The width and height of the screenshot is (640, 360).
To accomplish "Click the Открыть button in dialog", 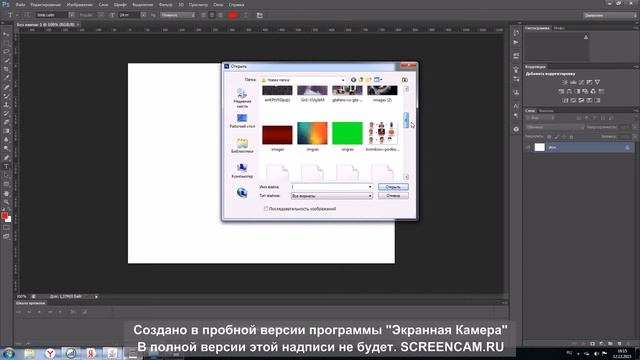I will (393, 187).
